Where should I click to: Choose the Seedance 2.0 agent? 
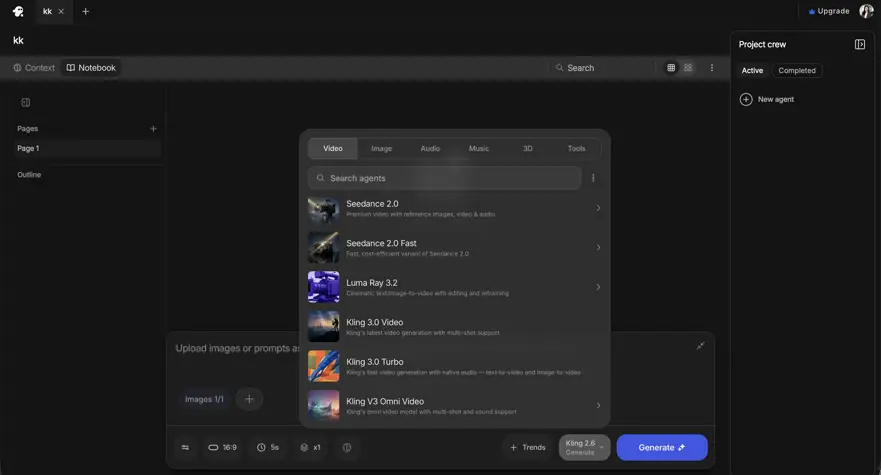pyautogui.click(x=455, y=208)
